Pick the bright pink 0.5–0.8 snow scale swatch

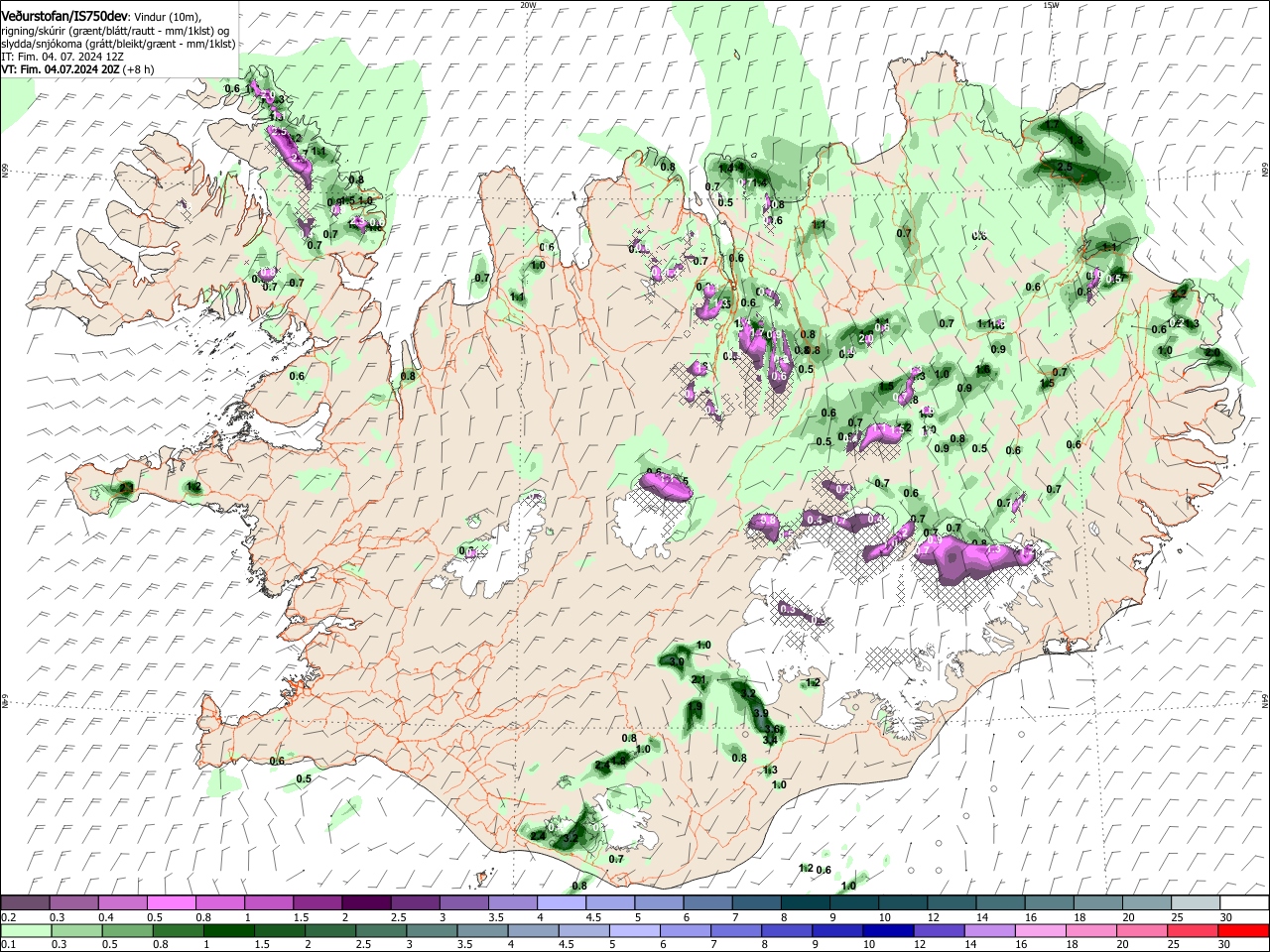[x=172, y=902]
